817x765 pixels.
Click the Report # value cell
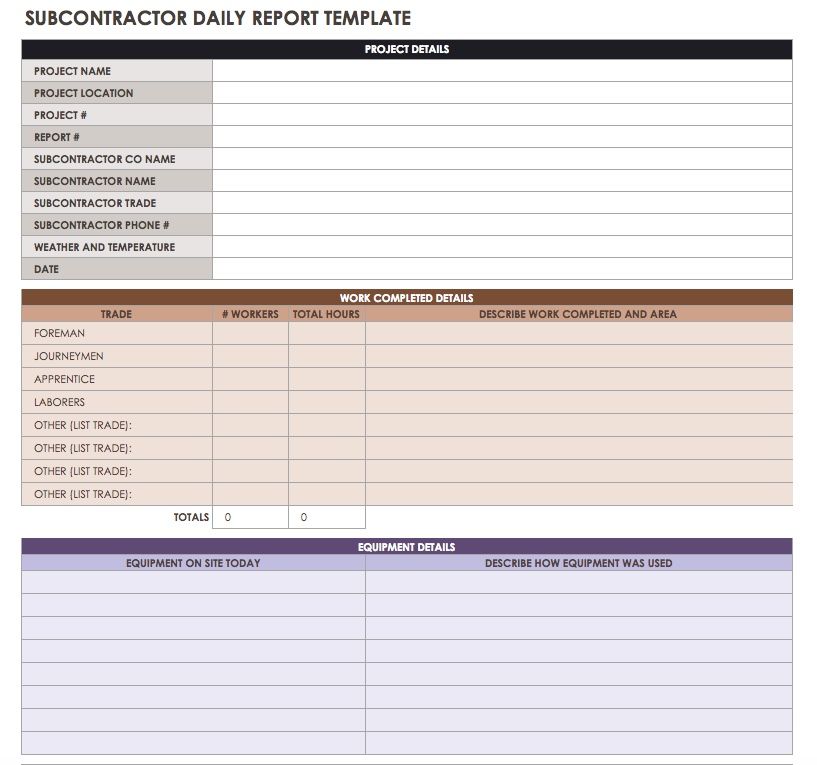(502, 137)
